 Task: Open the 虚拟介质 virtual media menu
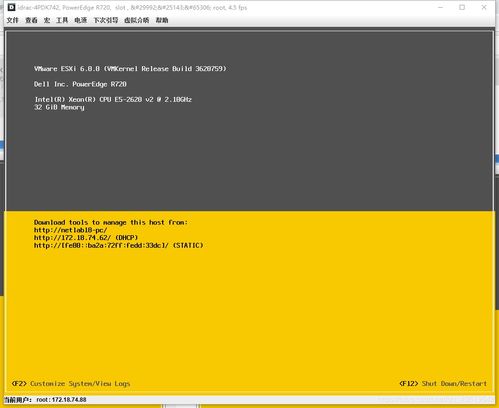pyautogui.click(x=137, y=20)
